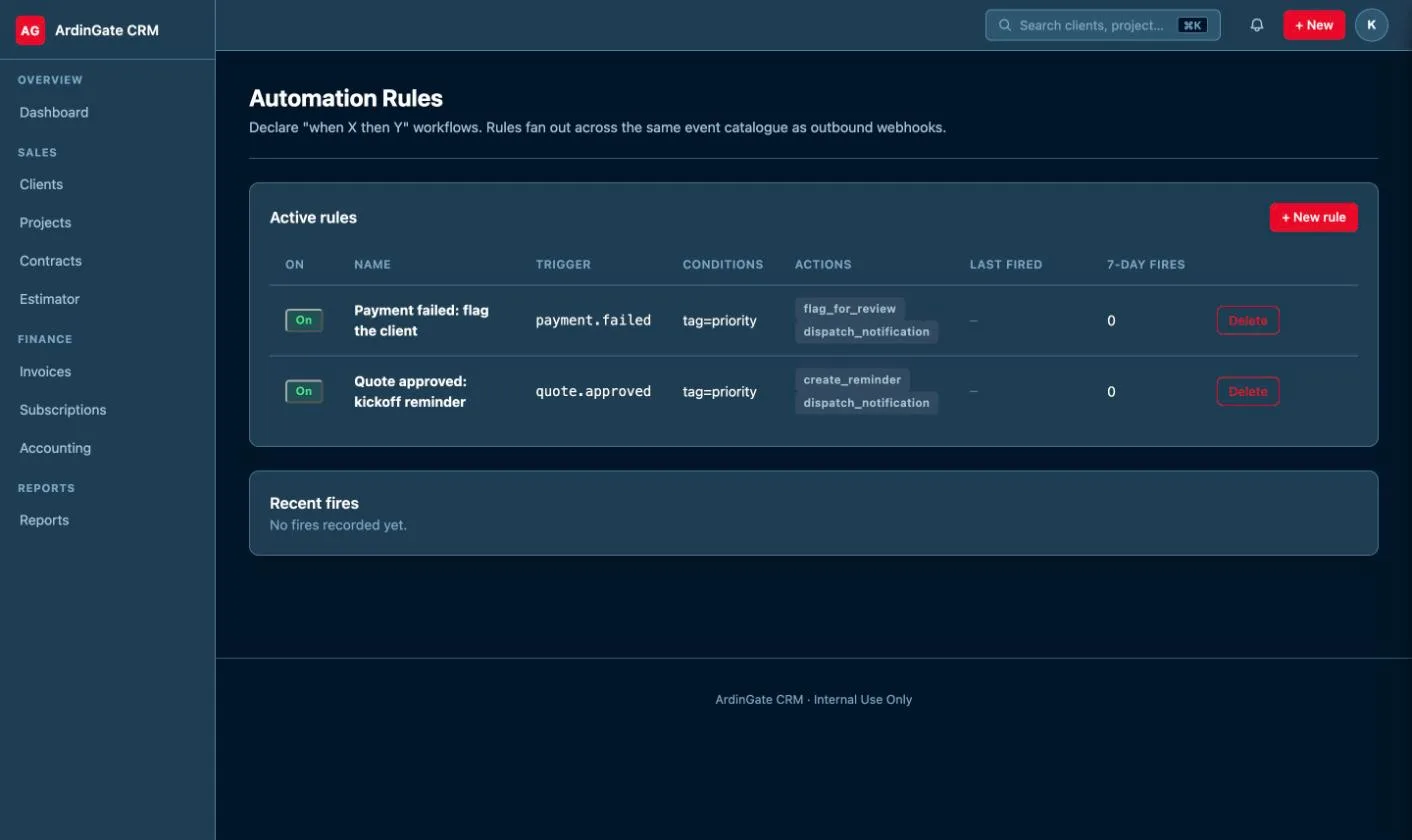Click tag=priority condition in Payment failed row
The width and height of the screenshot is (1412, 840).
pyautogui.click(x=719, y=321)
